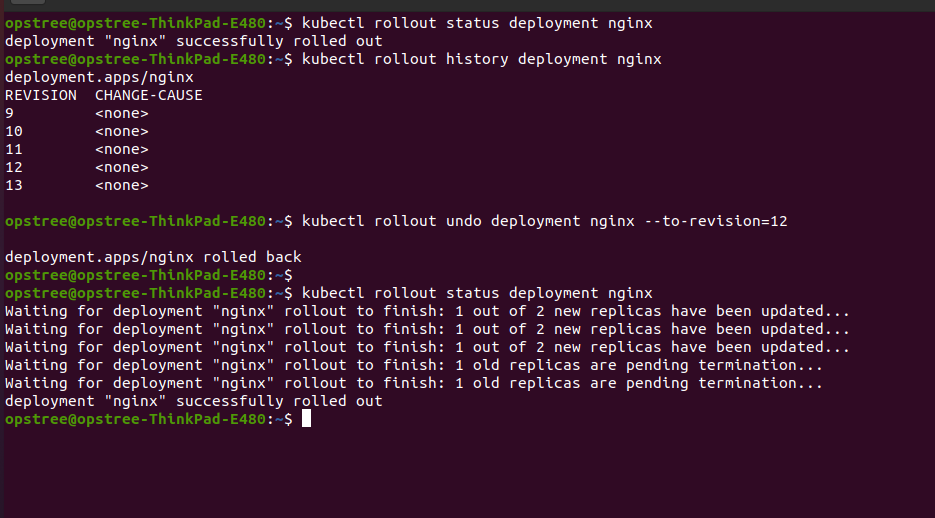Click the REVISION column header
The height and width of the screenshot is (518, 935).
(41, 95)
